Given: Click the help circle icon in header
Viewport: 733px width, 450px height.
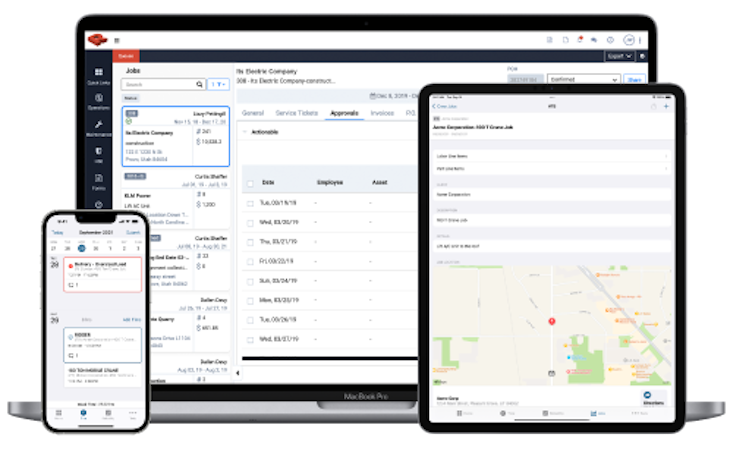Looking at the screenshot, I should (610, 40).
